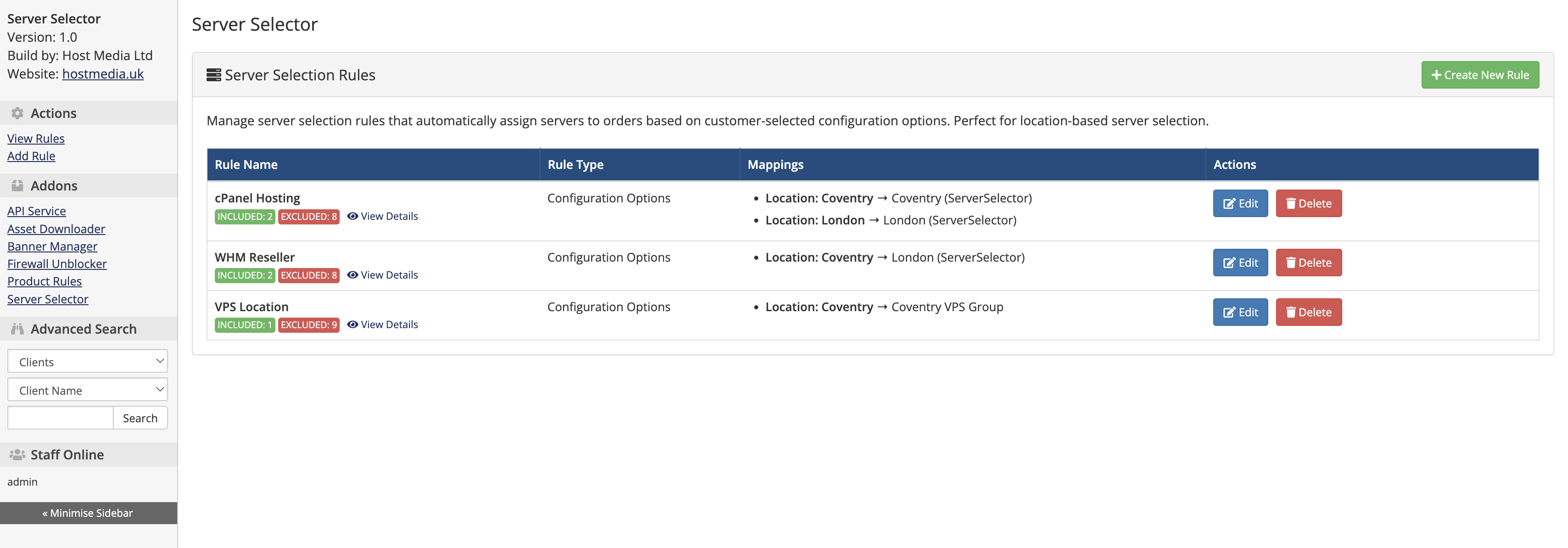Screen dimensions: 1568x548
Task: View details of cPanel Hosting rule
Action: coord(382,216)
